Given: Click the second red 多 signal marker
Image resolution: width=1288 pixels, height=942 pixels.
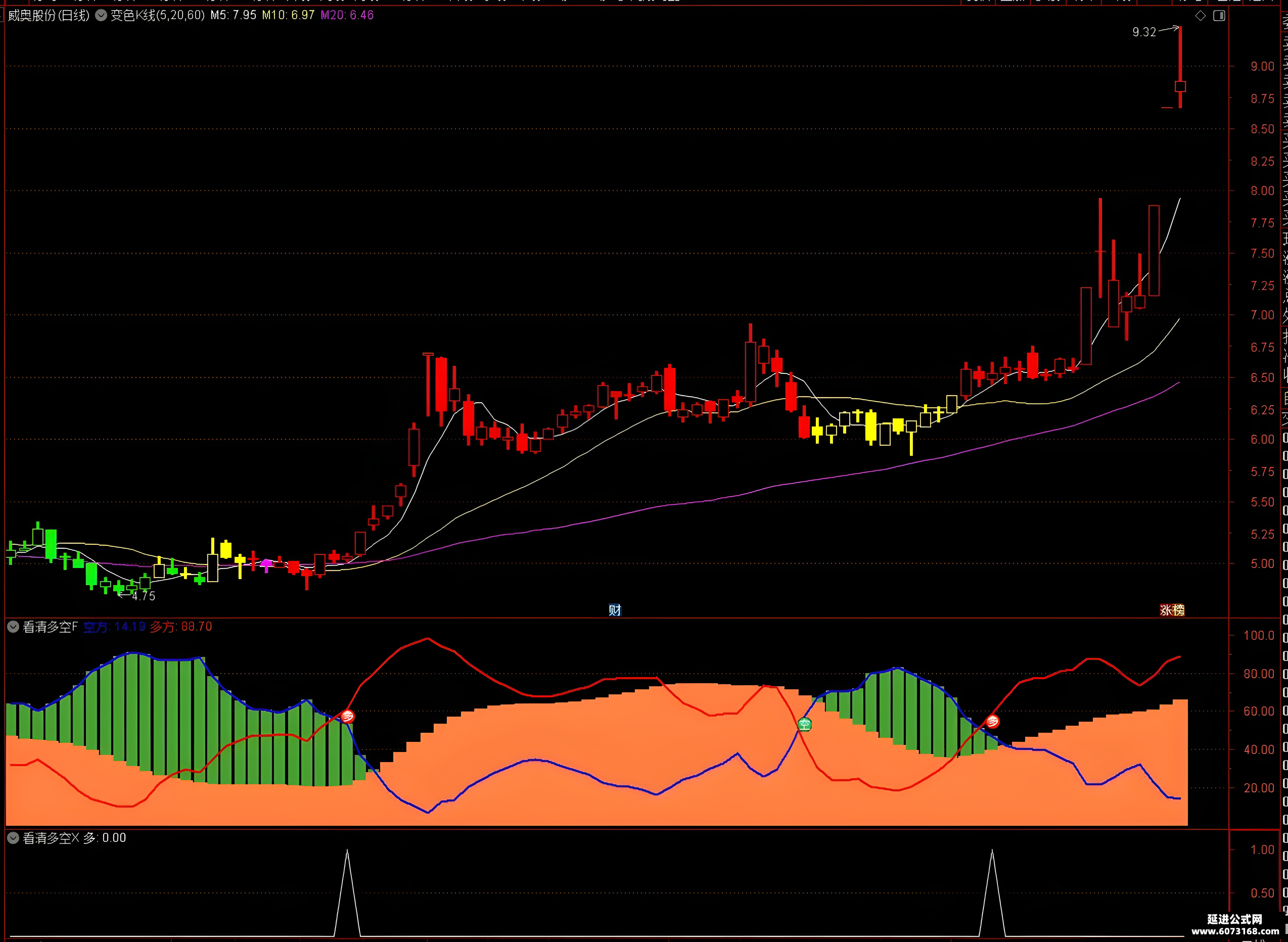Looking at the screenshot, I should point(992,722).
